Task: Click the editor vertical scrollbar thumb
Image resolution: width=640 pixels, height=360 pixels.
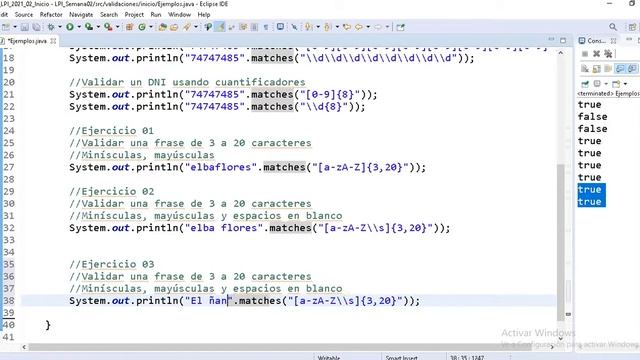Action: click(561, 242)
